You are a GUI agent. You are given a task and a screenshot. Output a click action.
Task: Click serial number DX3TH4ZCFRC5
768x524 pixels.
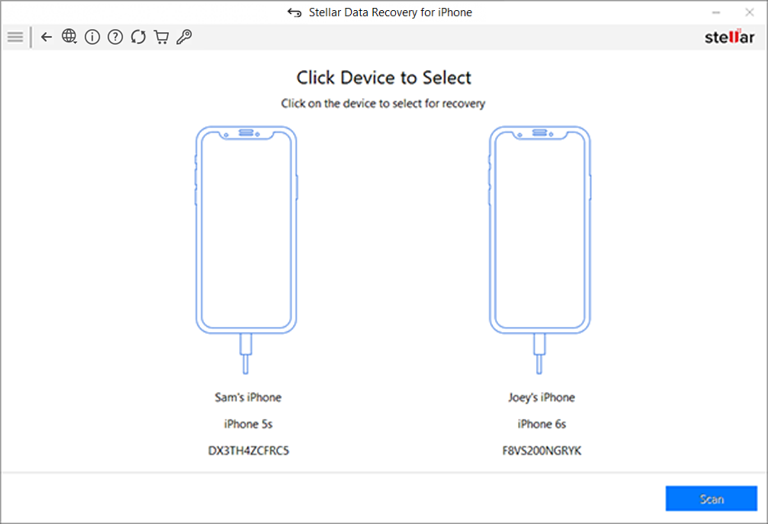[x=248, y=451]
